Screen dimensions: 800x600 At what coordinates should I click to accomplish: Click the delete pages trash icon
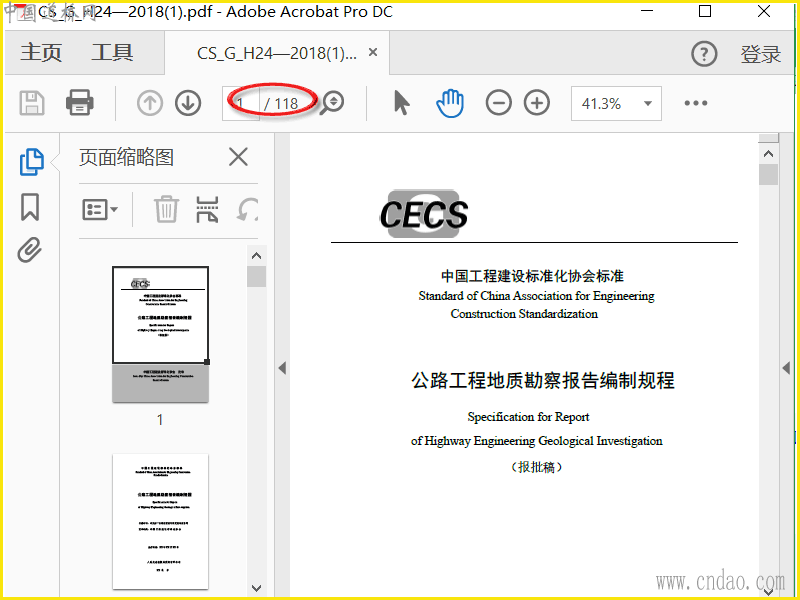[x=166, y=209]
